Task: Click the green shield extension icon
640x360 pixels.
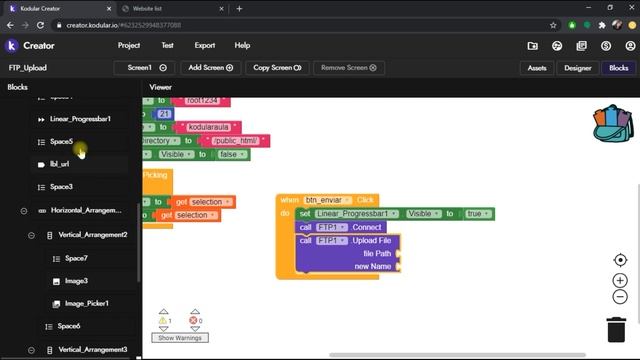Action: click(572, 25)
